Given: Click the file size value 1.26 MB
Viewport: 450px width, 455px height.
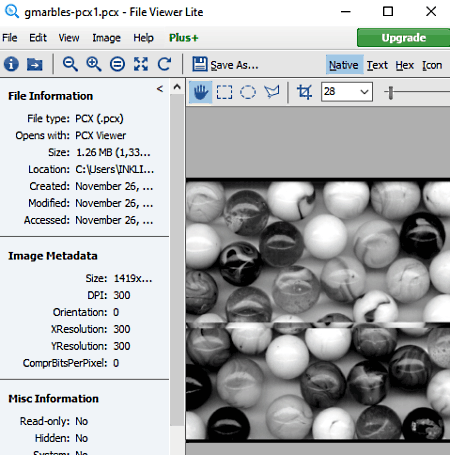Looking at the screenshot, I should [113, 152].
